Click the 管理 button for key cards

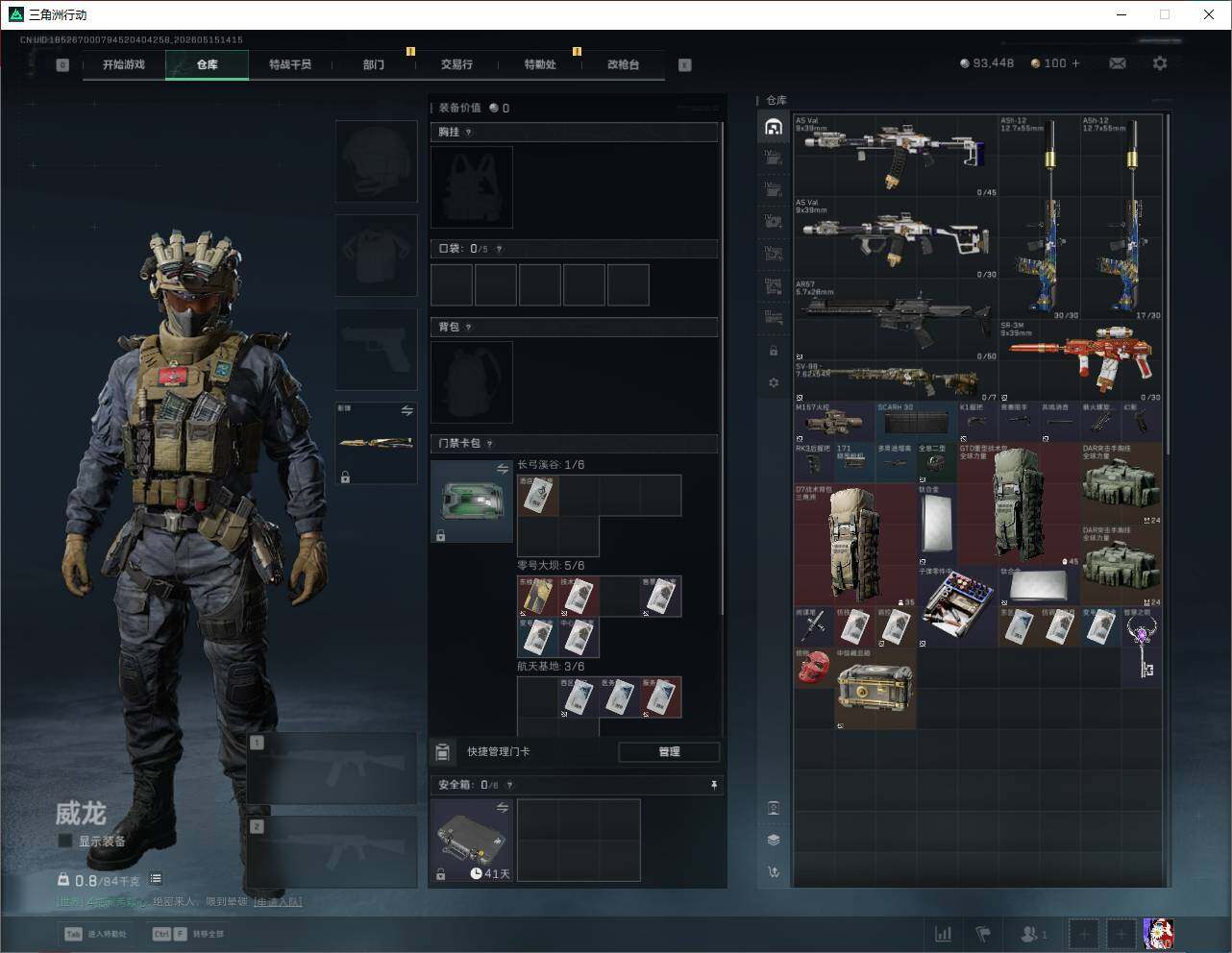tap(669, 752)
